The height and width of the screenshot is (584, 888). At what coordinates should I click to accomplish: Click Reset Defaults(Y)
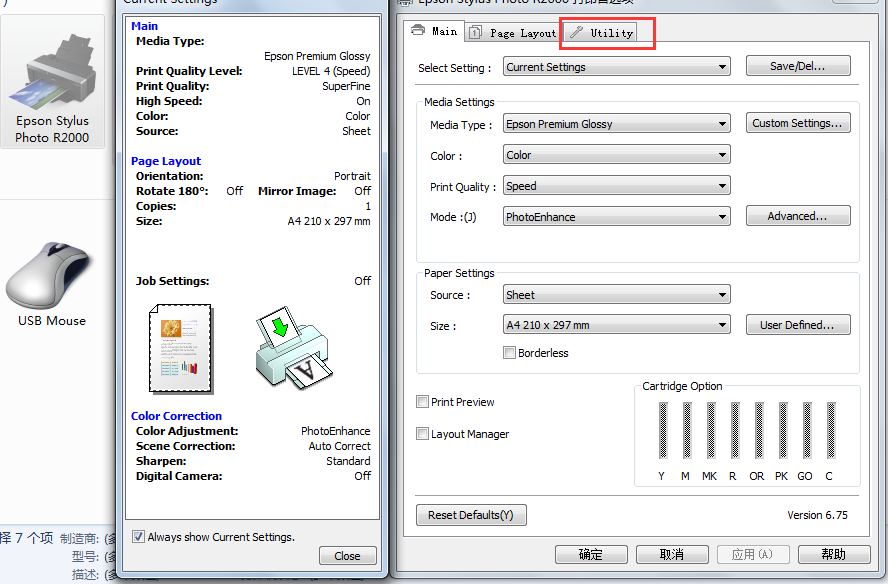pyautogui.click(x=471, y=515)
